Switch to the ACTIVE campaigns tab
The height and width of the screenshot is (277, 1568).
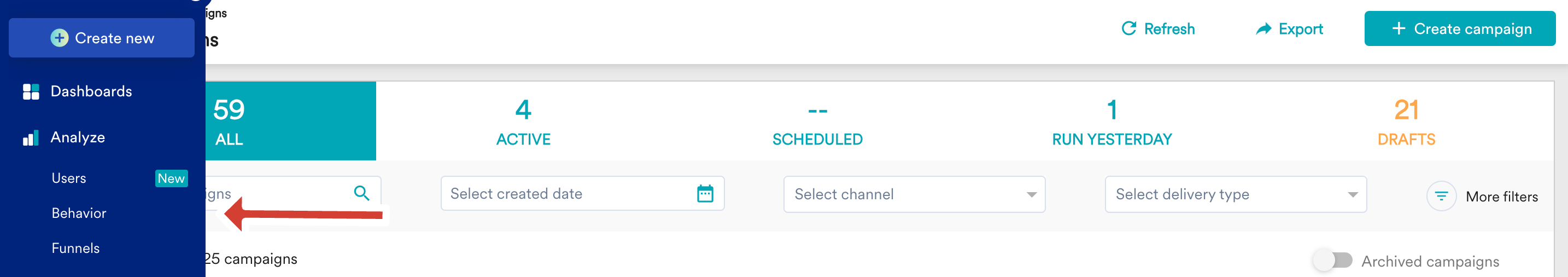pos(523,122)
